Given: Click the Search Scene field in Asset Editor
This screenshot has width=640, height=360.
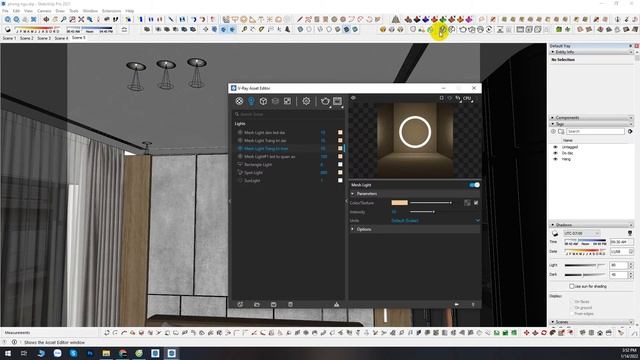Looking at the screenshot, I should (x=289, y=114).
